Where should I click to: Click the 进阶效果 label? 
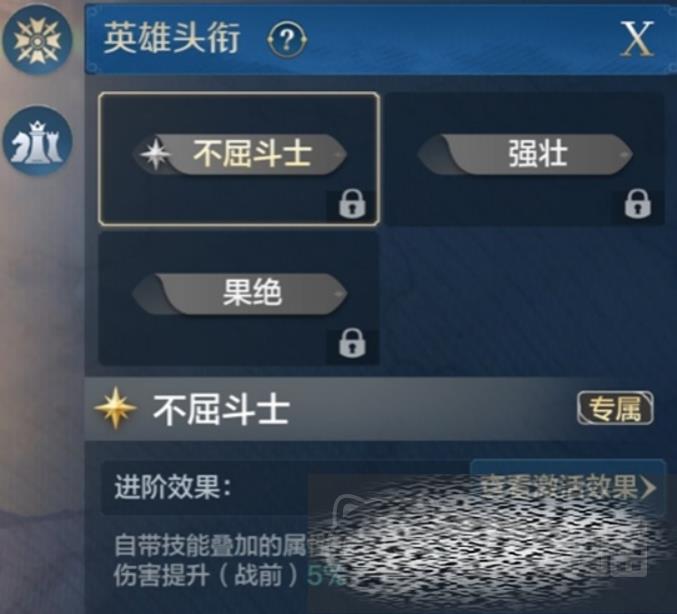tap(173, 487)
